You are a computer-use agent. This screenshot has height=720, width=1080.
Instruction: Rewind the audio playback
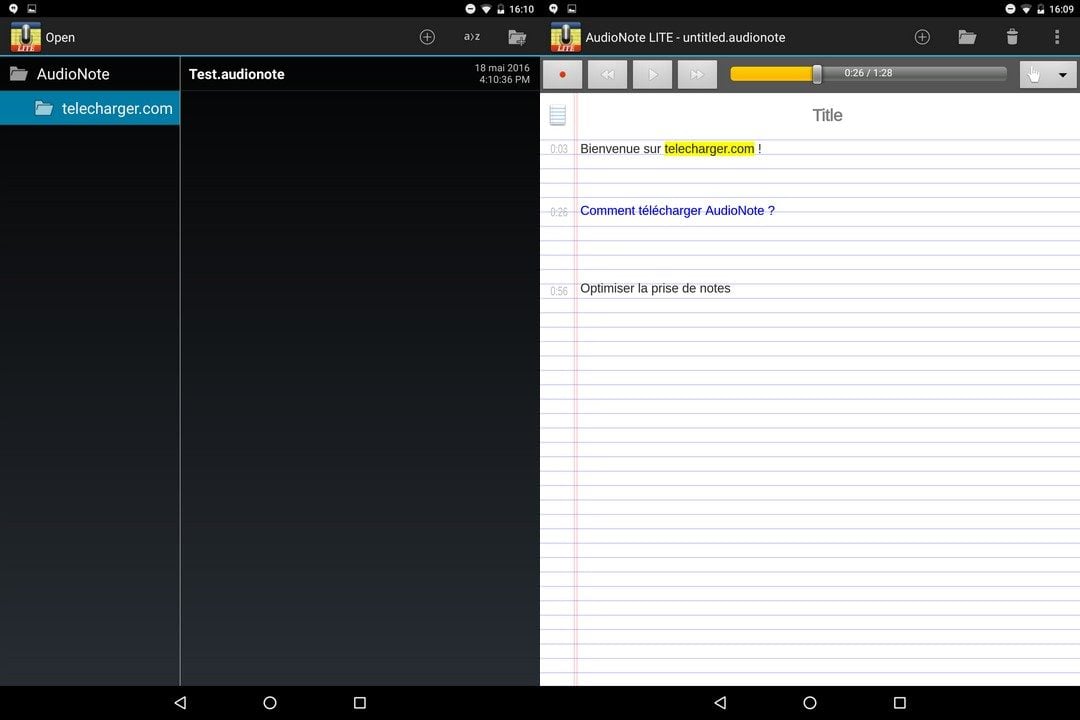coord(608,74)
